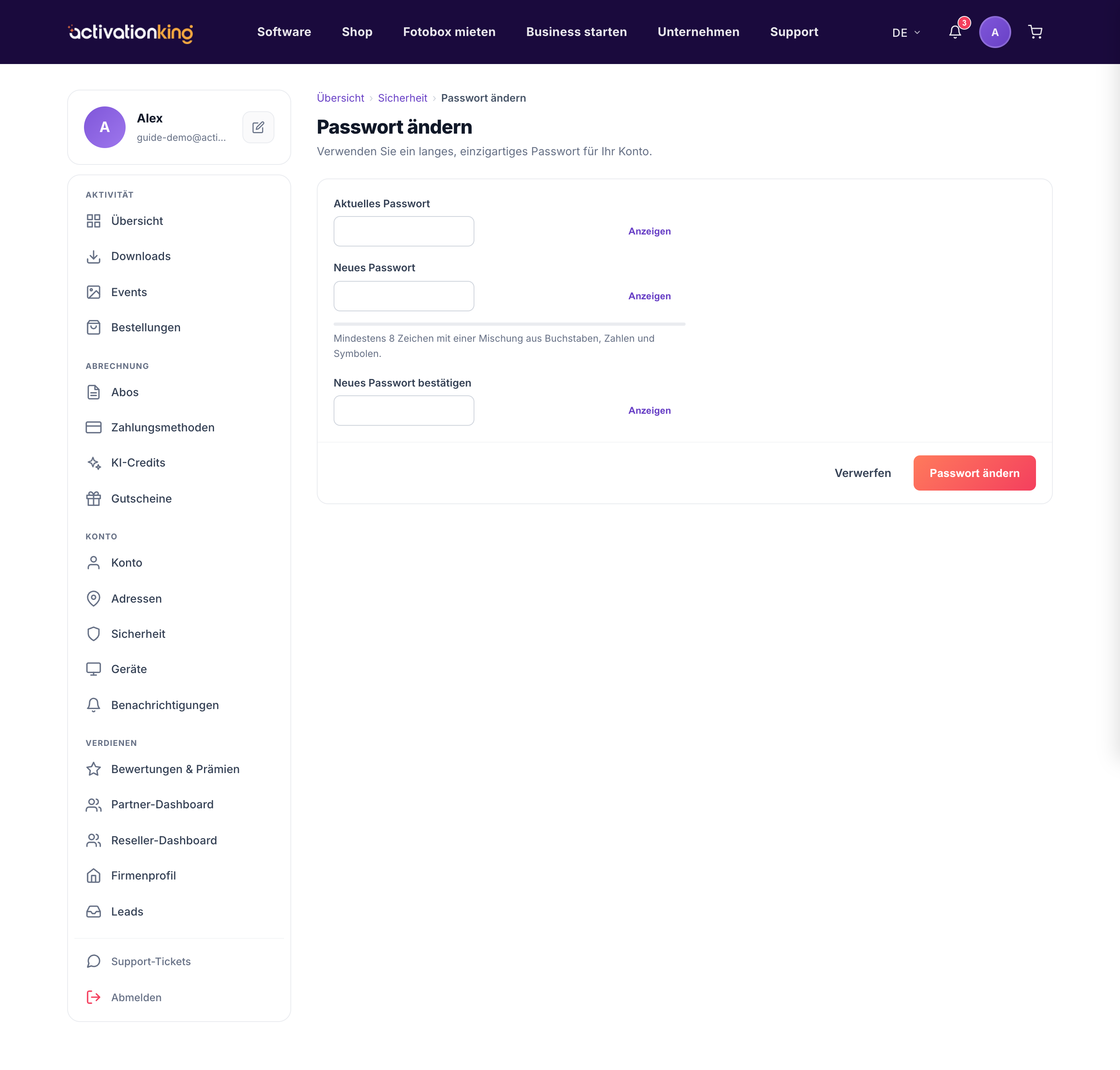Click the KI-Credits sparkle icon
The image size is (1120, 1070).
coord(94,463)
